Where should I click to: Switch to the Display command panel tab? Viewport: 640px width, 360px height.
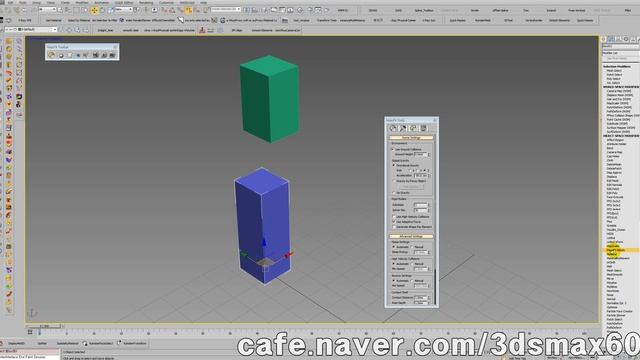633,39
